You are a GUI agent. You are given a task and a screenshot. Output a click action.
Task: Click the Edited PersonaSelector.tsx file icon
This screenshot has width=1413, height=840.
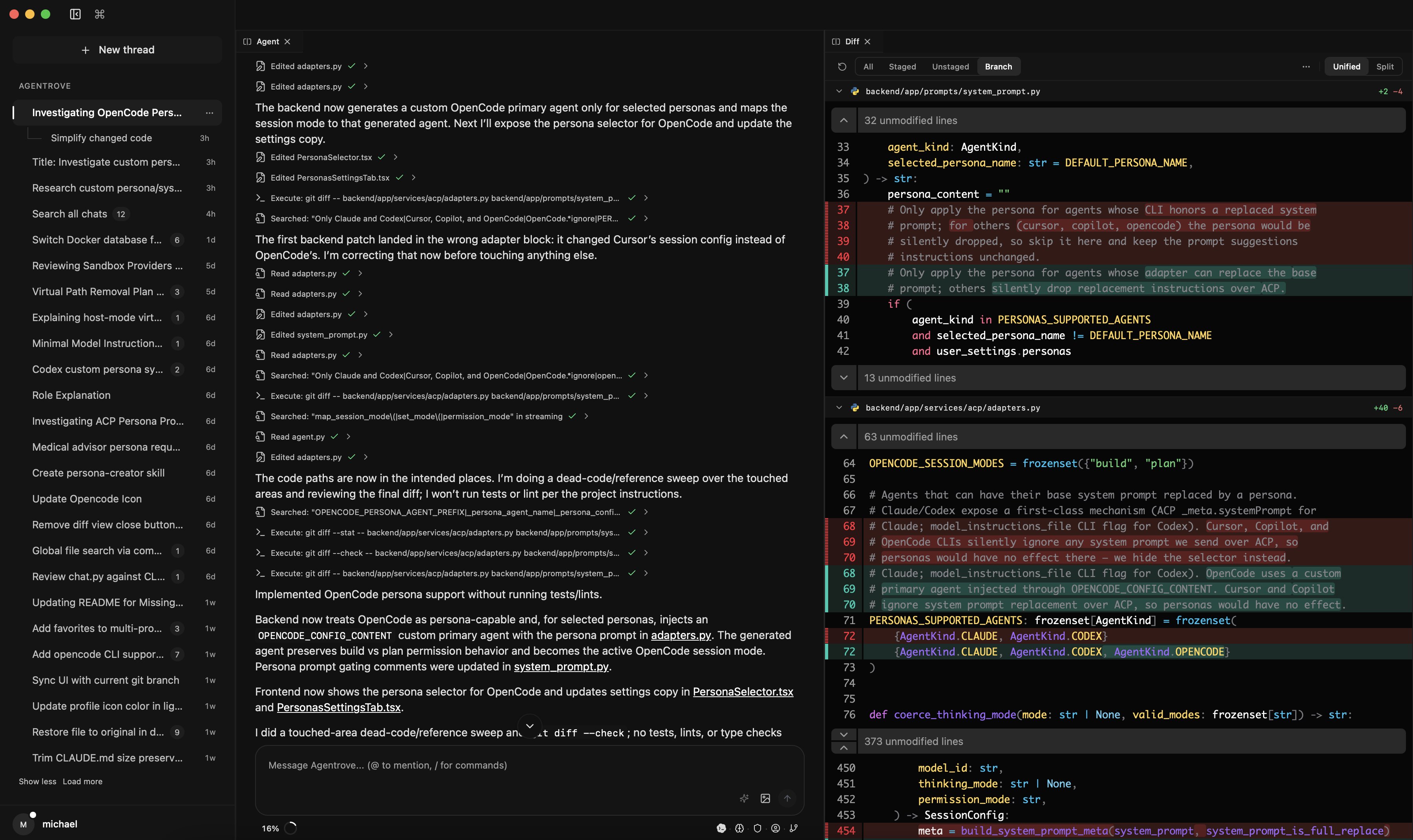(x=260, y=157)
